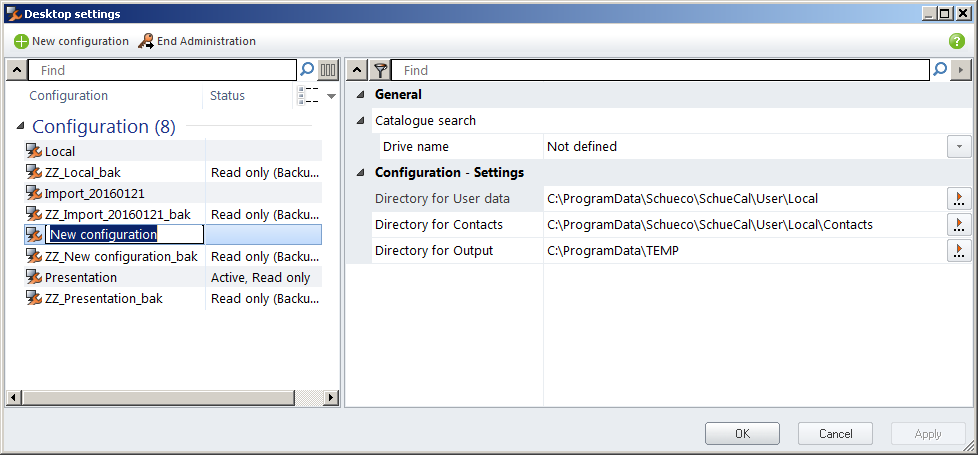Collapse the Configuration - Settings section

pos(361,173)
